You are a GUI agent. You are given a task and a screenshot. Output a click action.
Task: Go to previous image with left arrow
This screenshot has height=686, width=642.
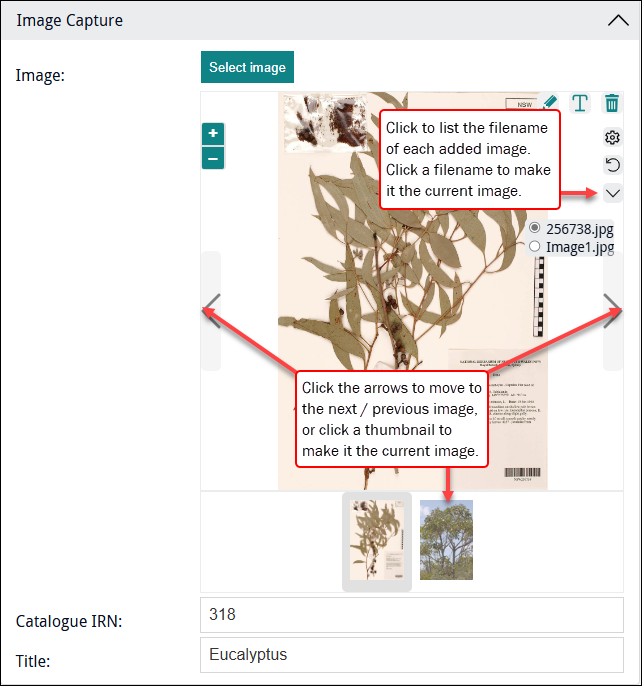[x=211, y=311]
